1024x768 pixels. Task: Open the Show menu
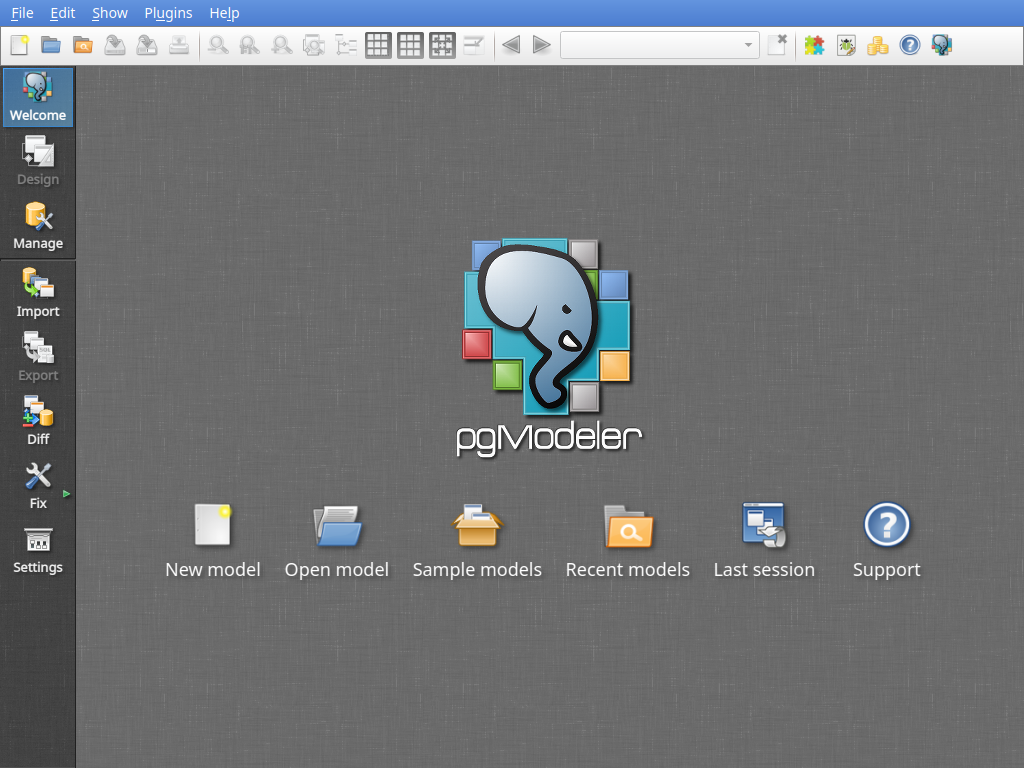pos(110,13)
